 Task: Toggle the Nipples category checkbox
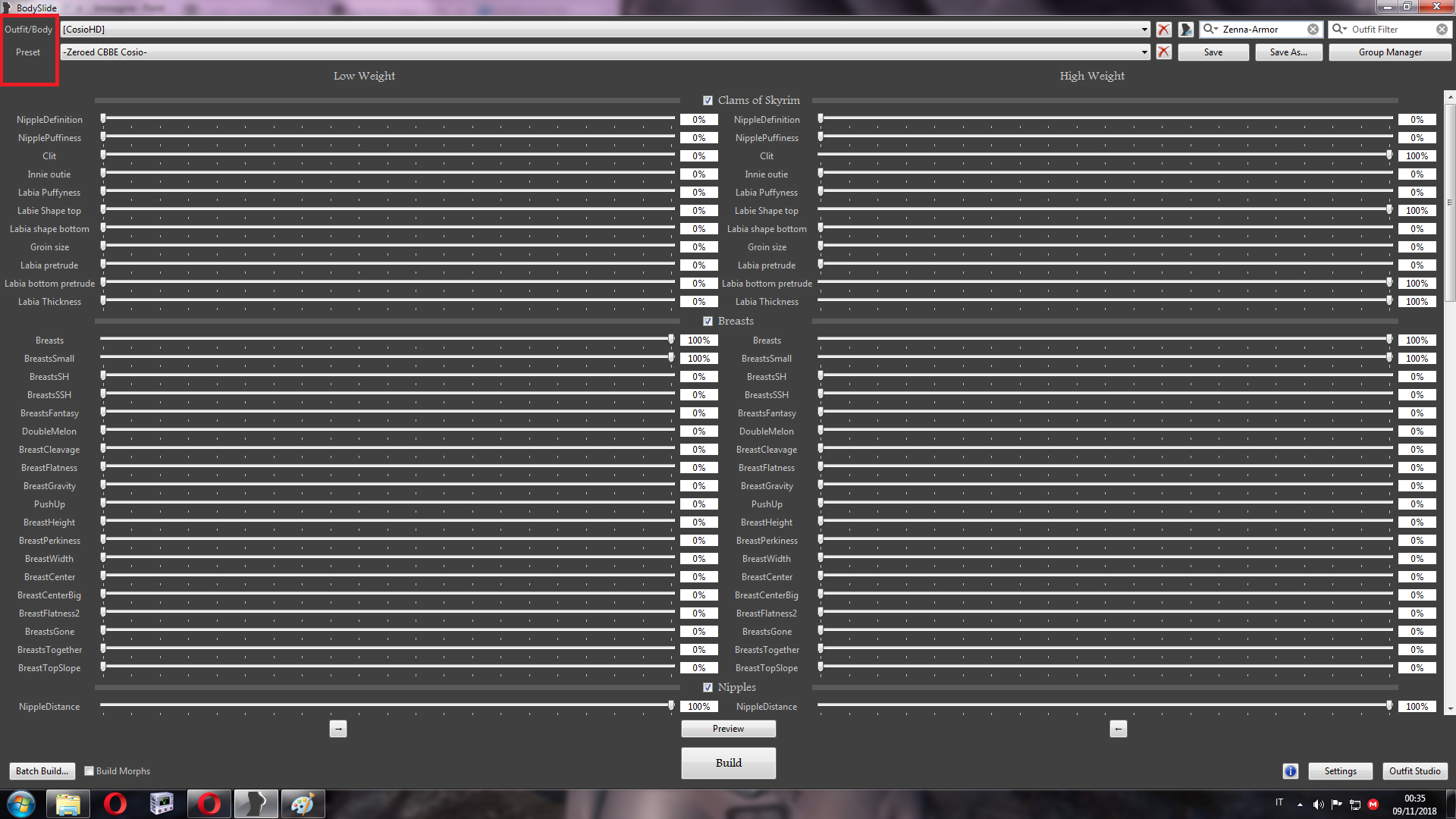pyautogui.click(x=708, y=687)
